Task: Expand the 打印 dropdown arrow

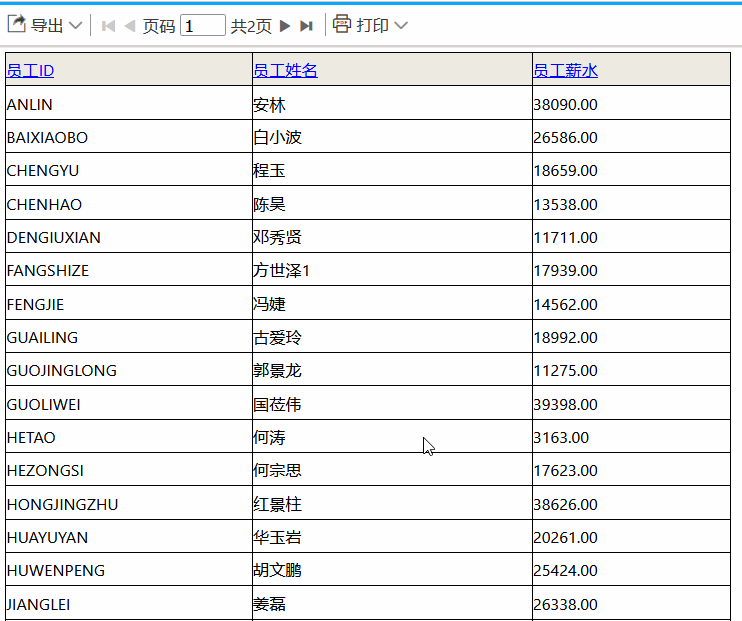Action: point(401,25)
